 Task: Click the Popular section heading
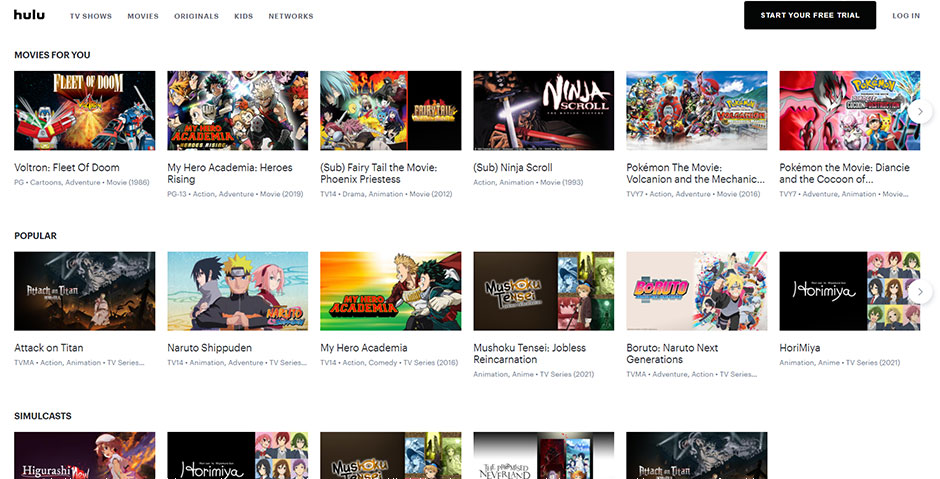point(35,236)
